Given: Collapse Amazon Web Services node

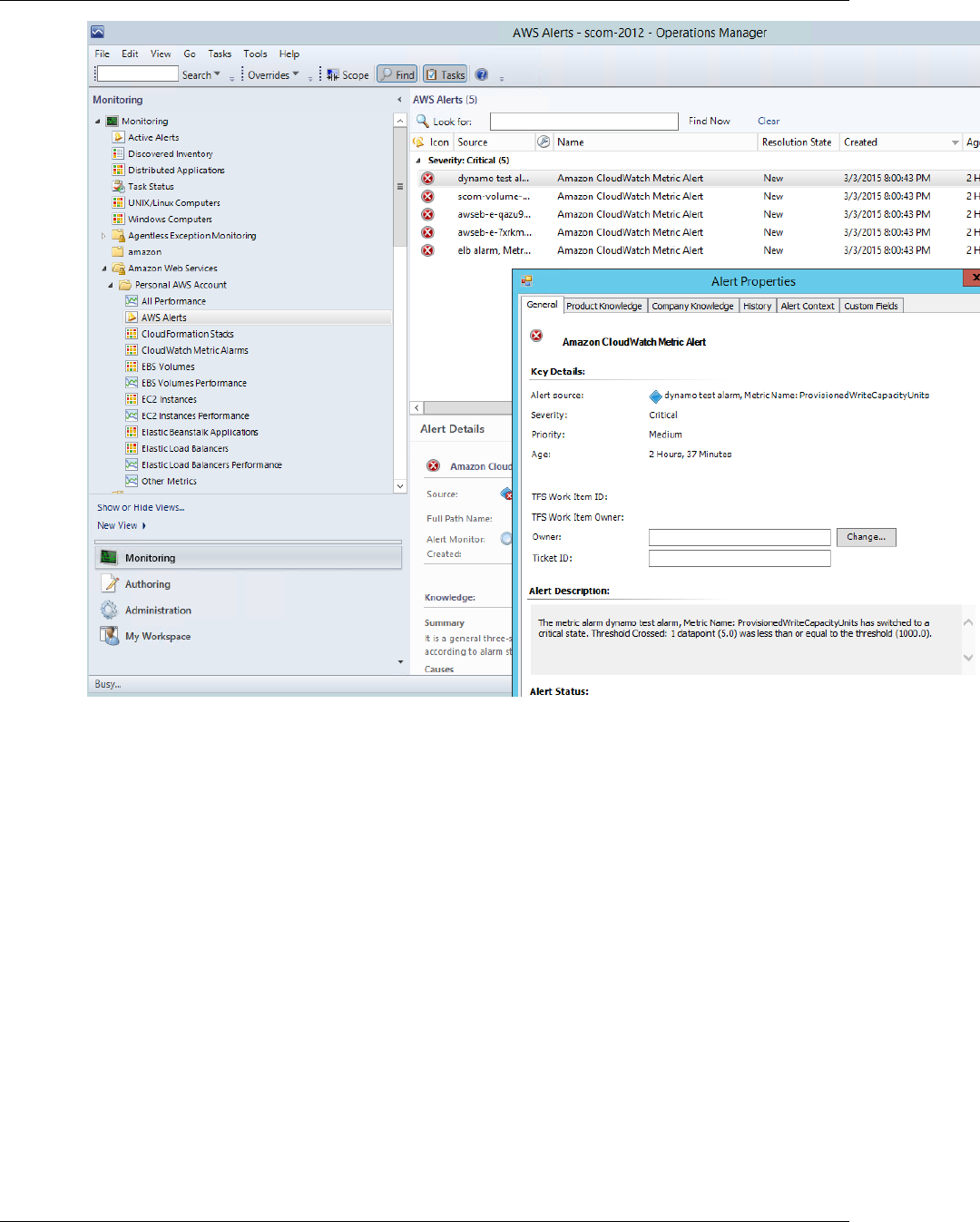Looking at the screenshot, I should click(x=104, y=269).
